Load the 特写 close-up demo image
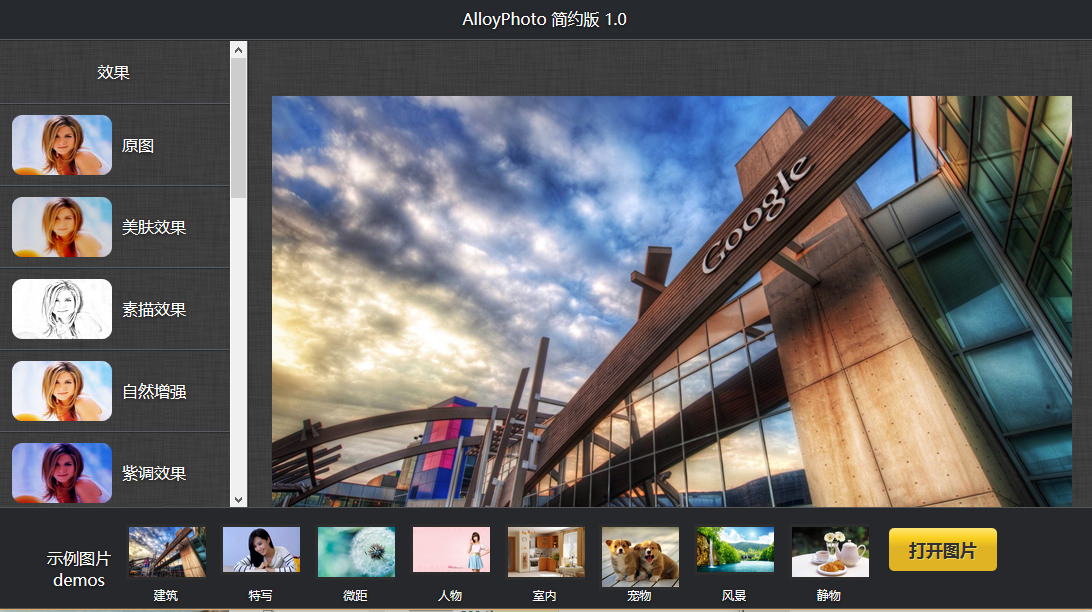Image resolution: width=1092 pixels, height=612 pixels. click(261, 550)
